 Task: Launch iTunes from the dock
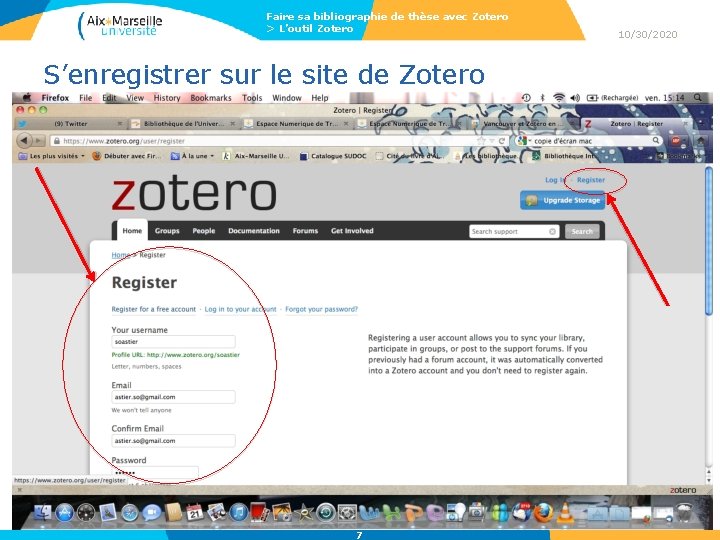(238, 512)
